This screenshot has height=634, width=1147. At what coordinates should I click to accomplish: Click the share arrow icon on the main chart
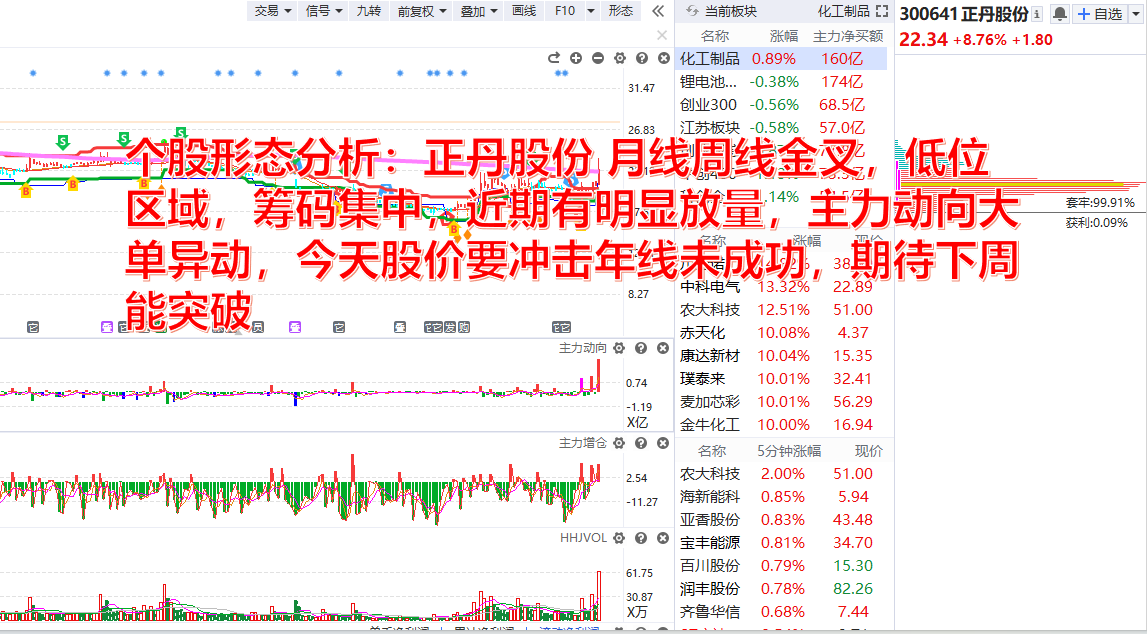coord(554,58)
